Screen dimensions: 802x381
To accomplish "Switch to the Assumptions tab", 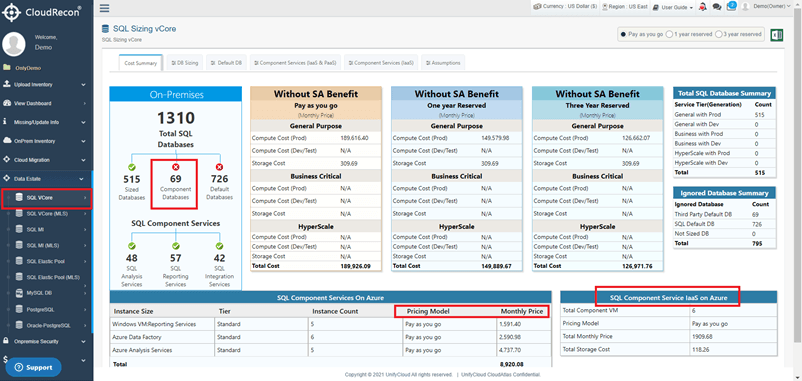I will tap(443, 63).
